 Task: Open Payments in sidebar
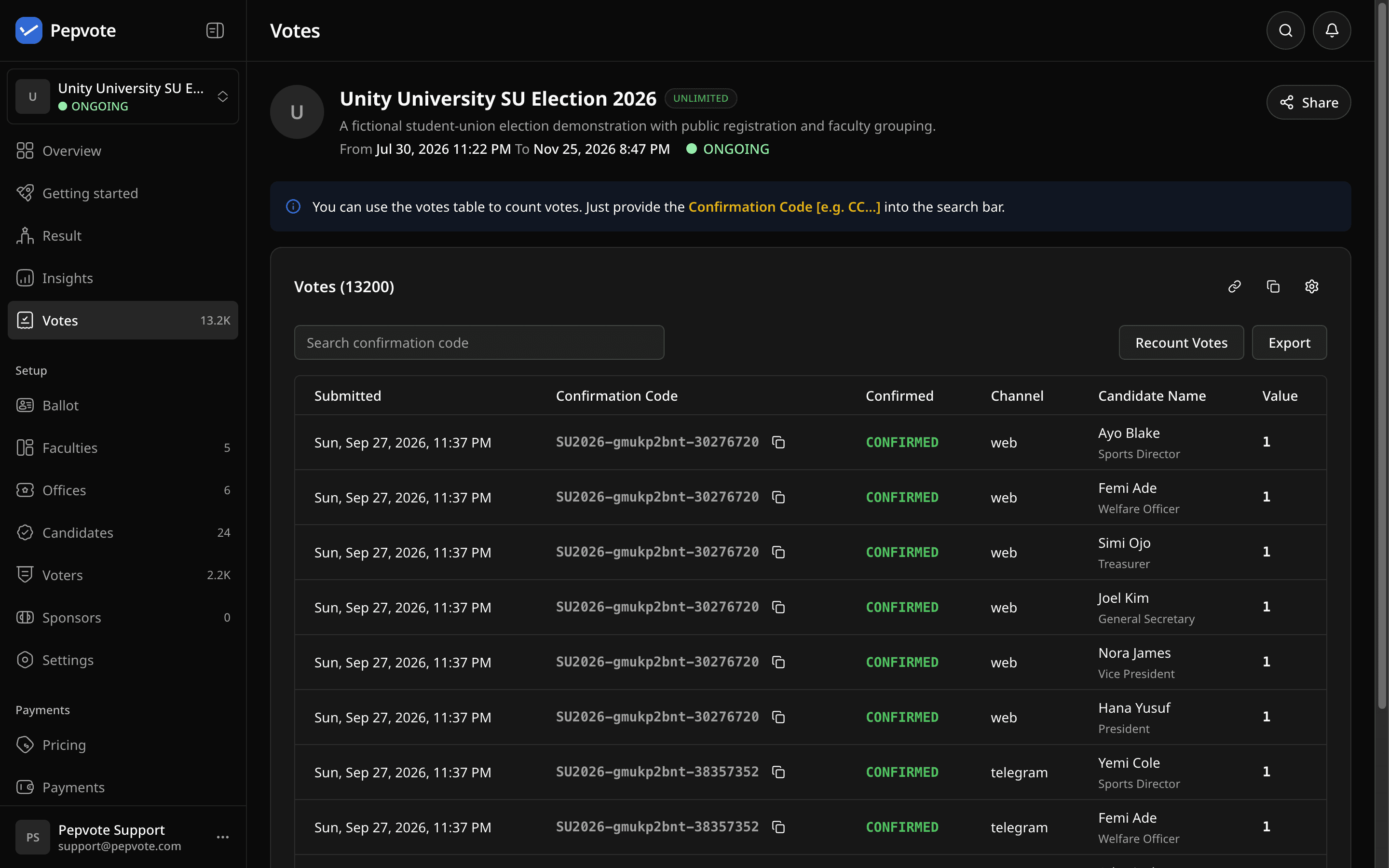click(x=123, y=787)
